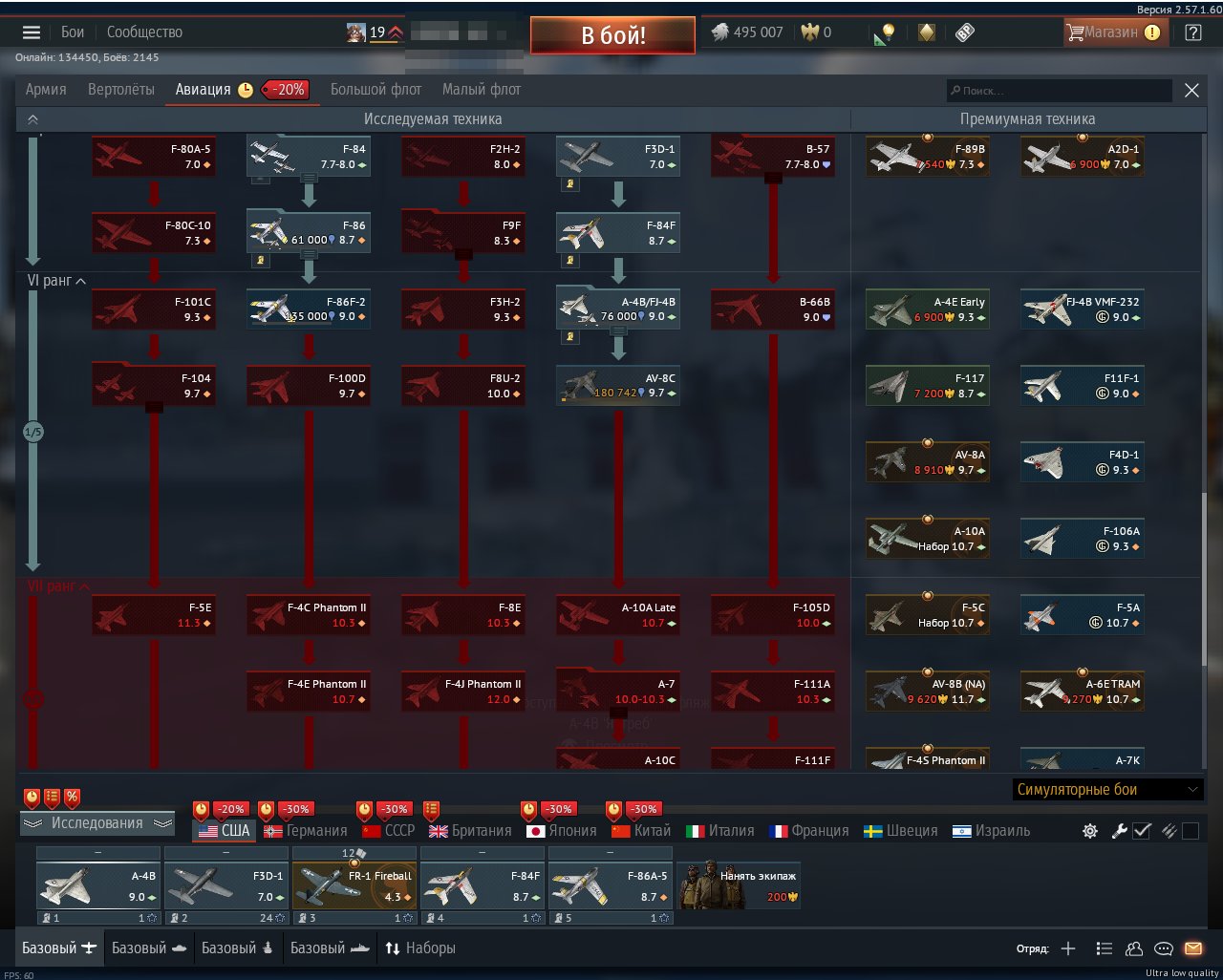Open the Сообщество menu
1223x980 pixels.
144,32
